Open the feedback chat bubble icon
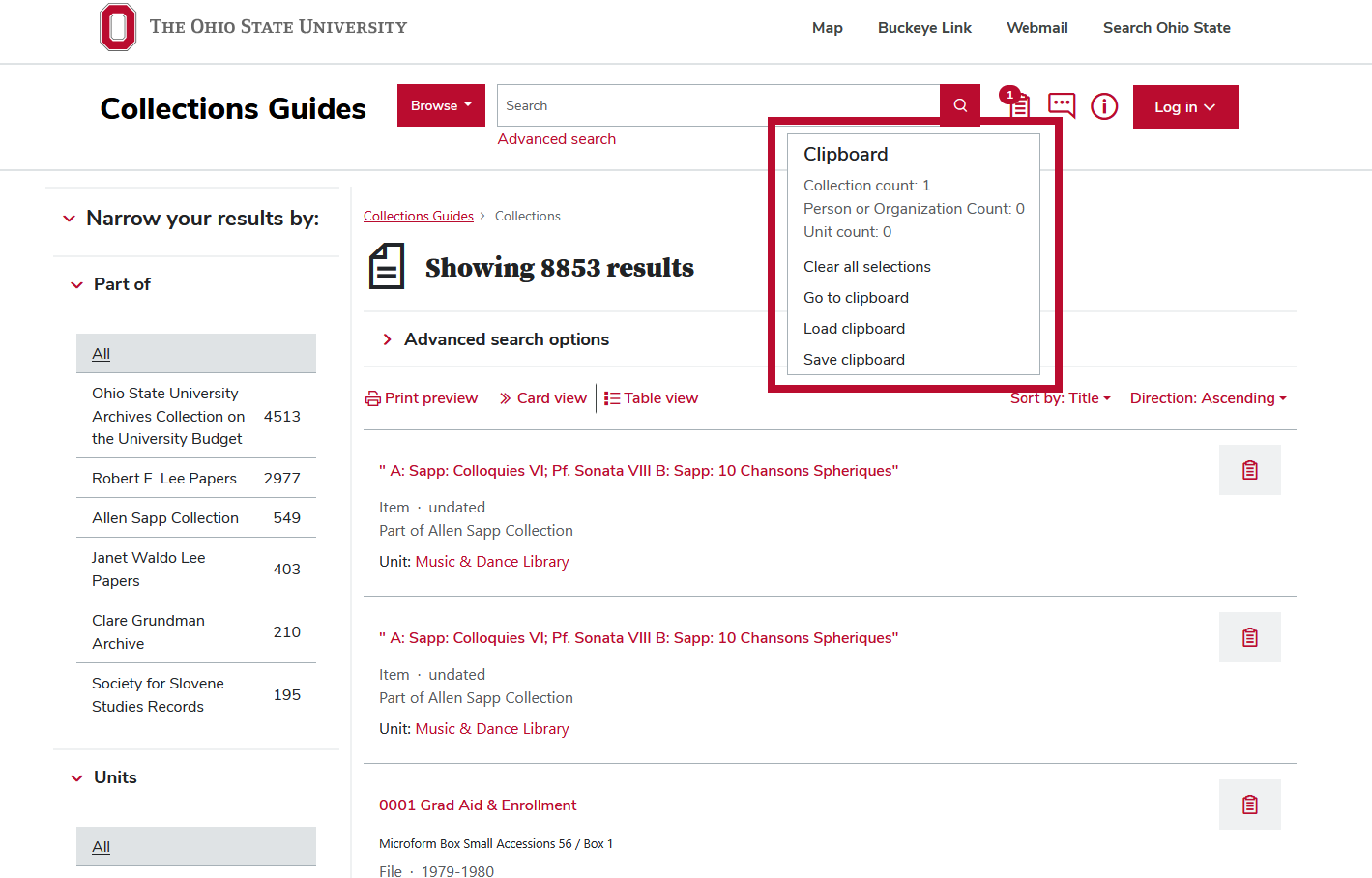 1062,105
